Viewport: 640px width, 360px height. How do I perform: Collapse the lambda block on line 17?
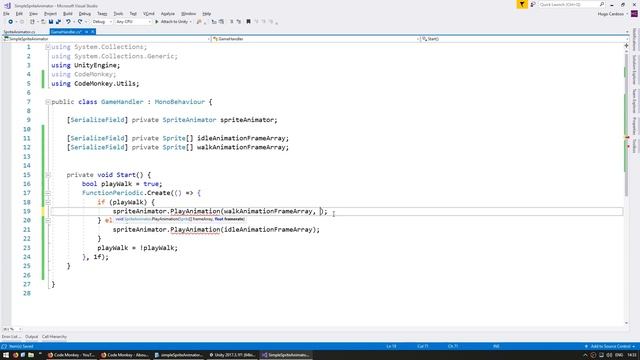pos(48,193)
